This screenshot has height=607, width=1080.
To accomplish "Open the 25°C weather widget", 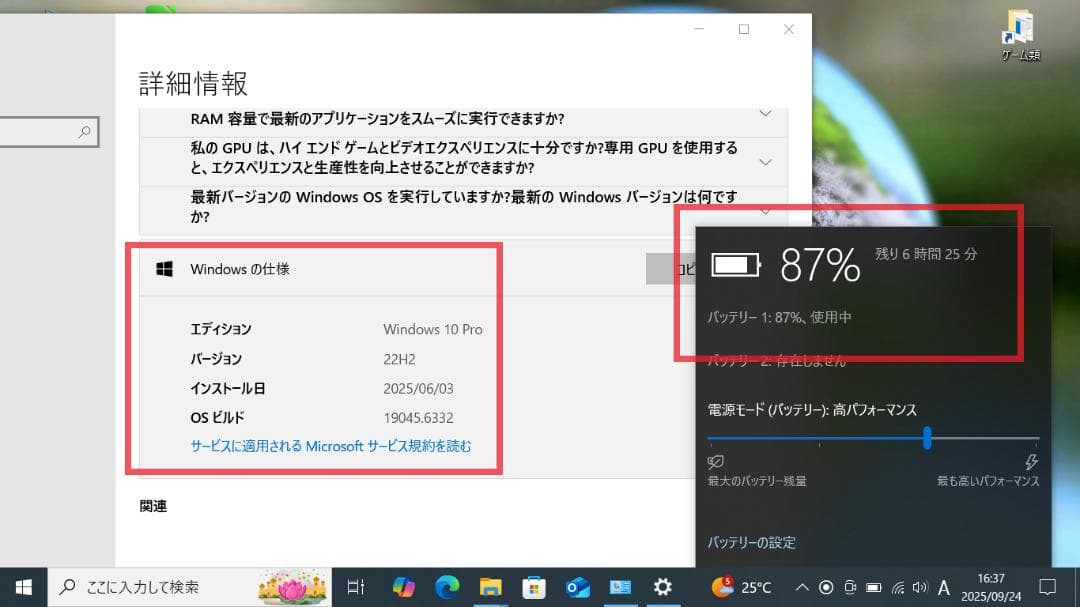I will pyautogui.click(x=741, y=587).
